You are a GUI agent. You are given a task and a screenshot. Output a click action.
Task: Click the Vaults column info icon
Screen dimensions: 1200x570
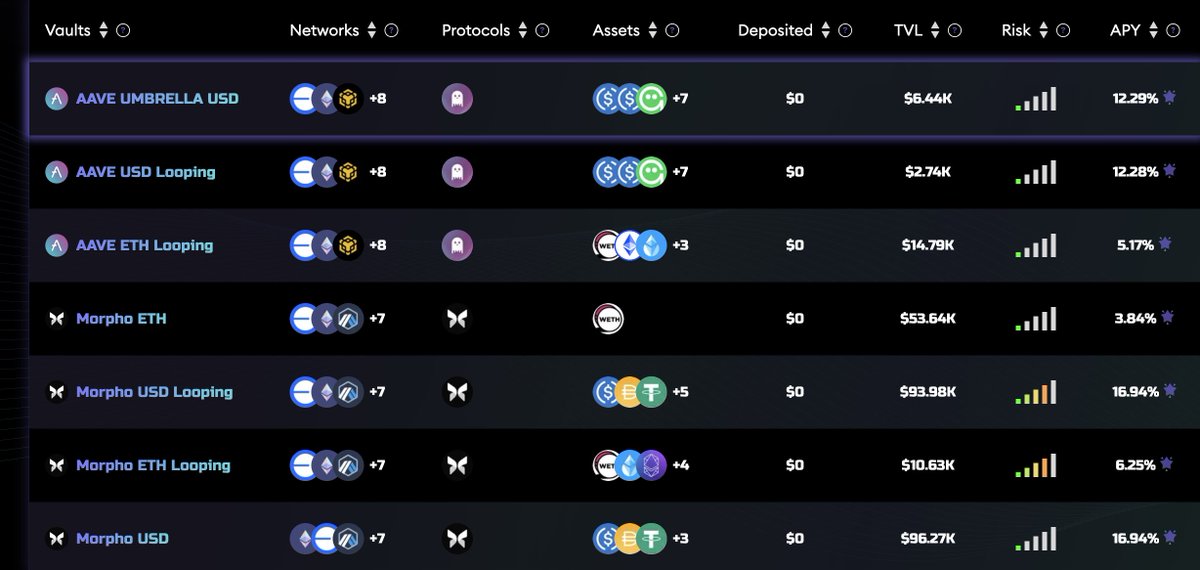point(123,31)
